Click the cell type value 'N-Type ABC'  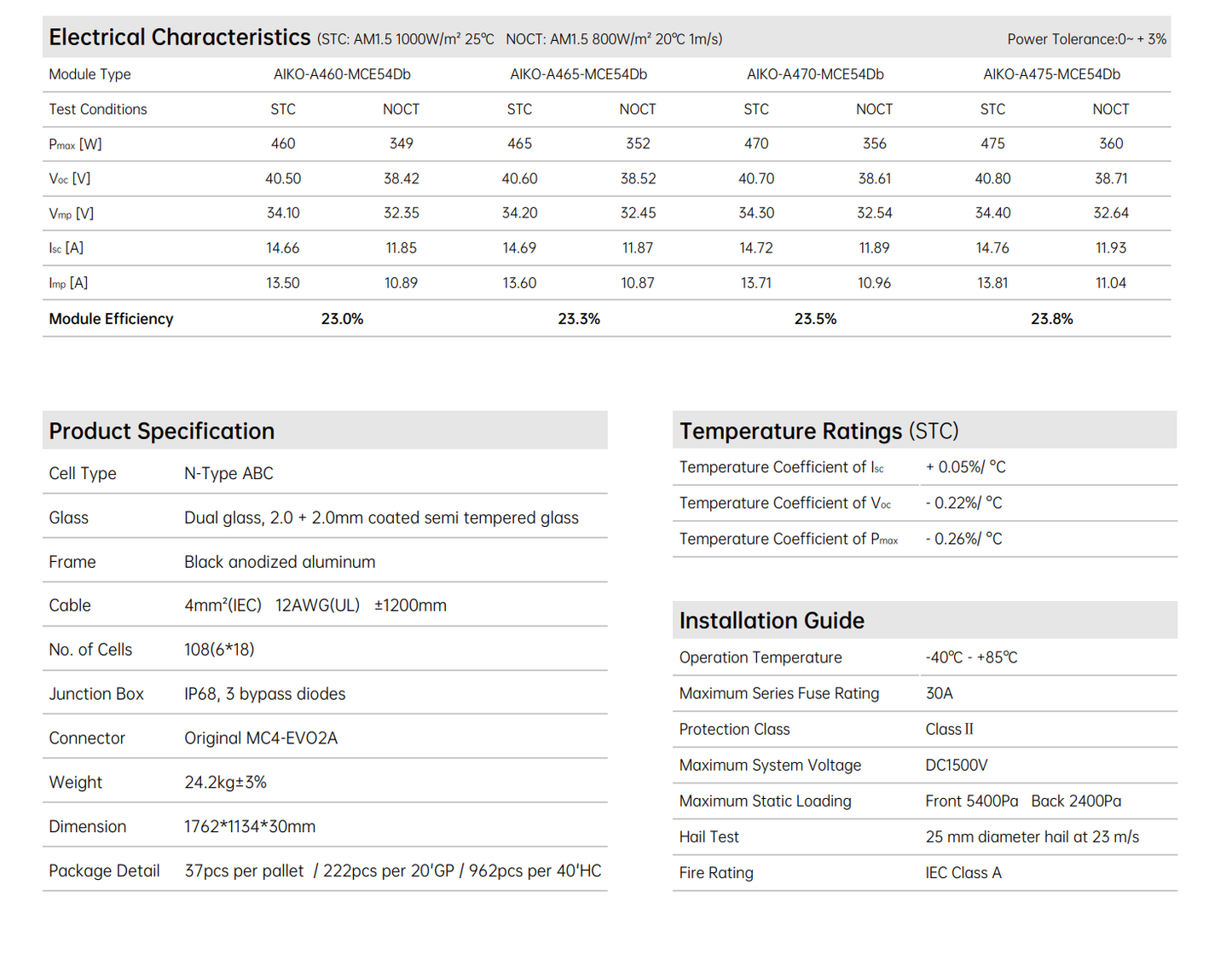click(228, 474)
